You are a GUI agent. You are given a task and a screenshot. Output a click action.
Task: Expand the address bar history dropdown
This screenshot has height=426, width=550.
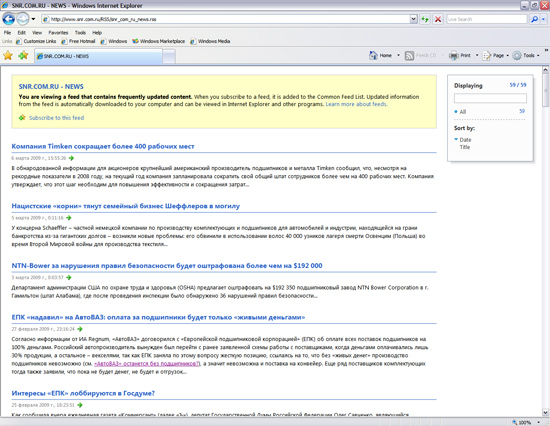tap(414, 19)
